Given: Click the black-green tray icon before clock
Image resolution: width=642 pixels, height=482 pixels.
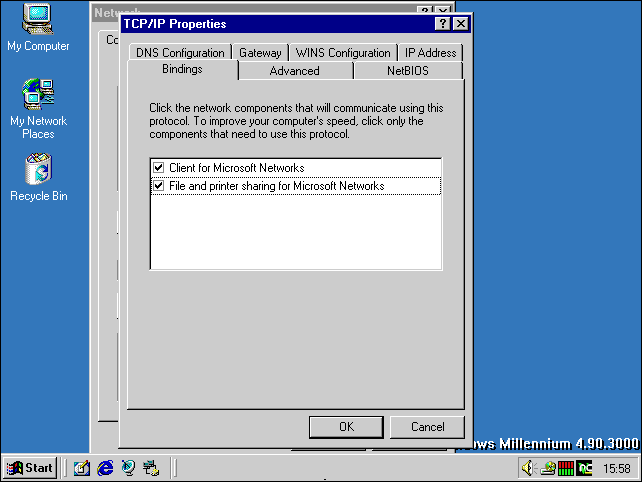Looking at the screenshot, I should pos(584,468).
